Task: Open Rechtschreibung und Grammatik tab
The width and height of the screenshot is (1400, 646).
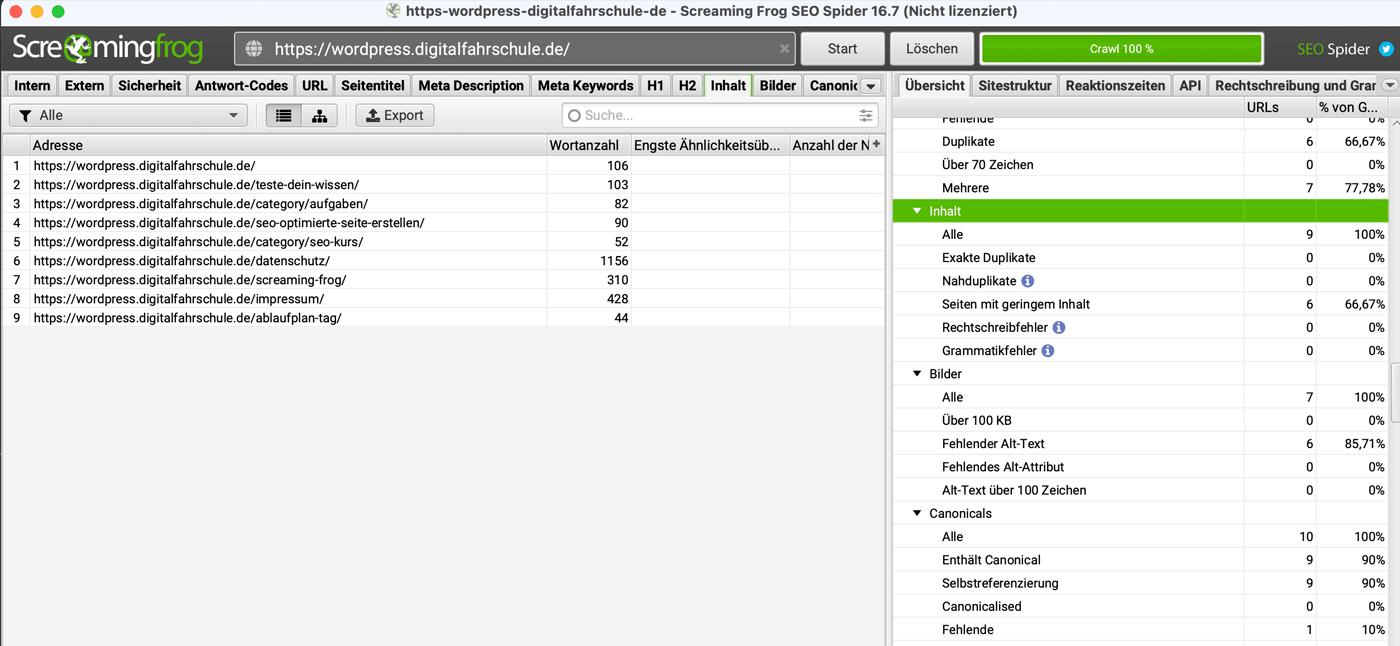Action: [x=1294, y=85]
